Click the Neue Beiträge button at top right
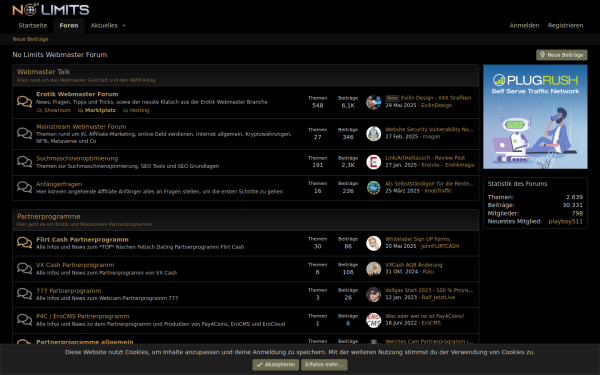Viewport: 600px width, 375px height. click(x=561, y=55)
